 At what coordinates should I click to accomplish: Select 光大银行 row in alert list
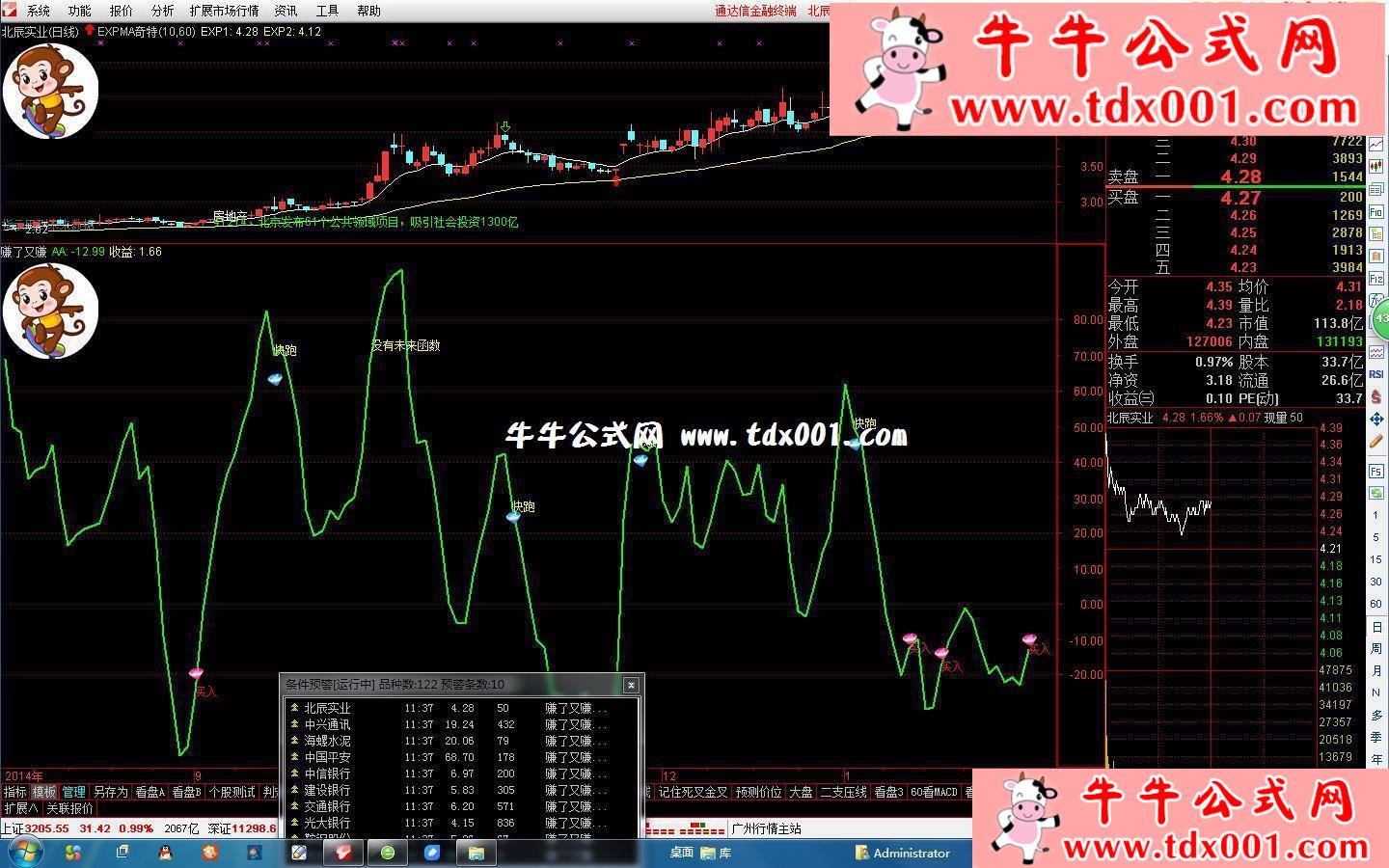[463, 823]
